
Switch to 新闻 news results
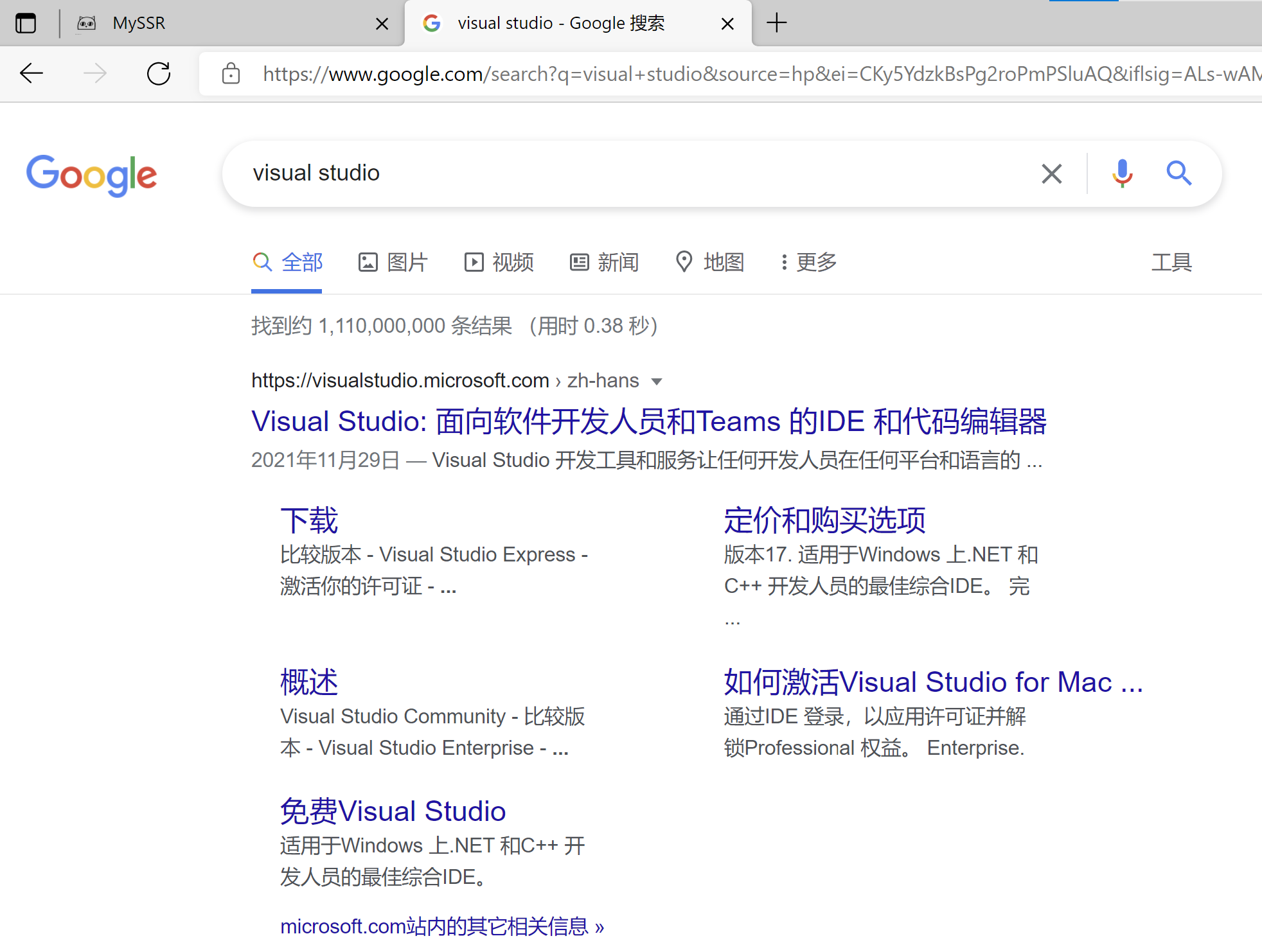tap(604, 263)
